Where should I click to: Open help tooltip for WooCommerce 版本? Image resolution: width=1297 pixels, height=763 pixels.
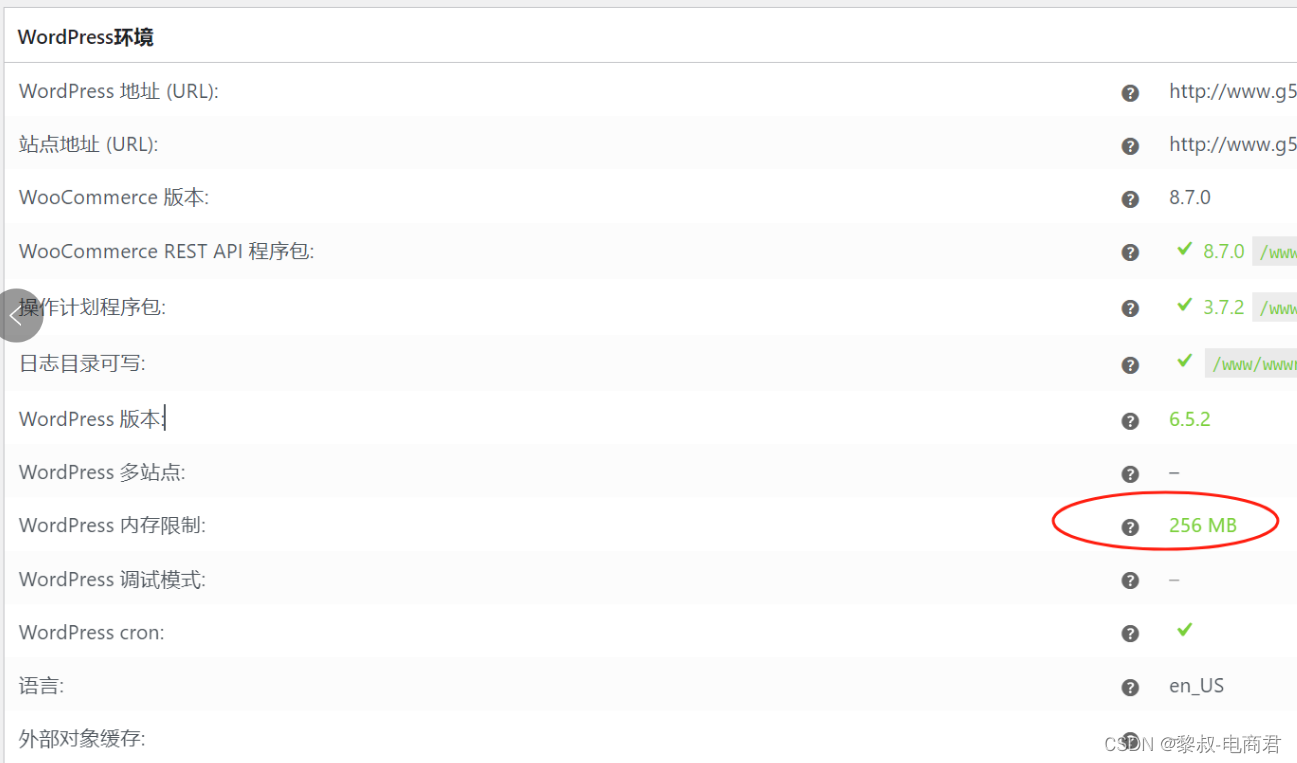point(1130,199)
